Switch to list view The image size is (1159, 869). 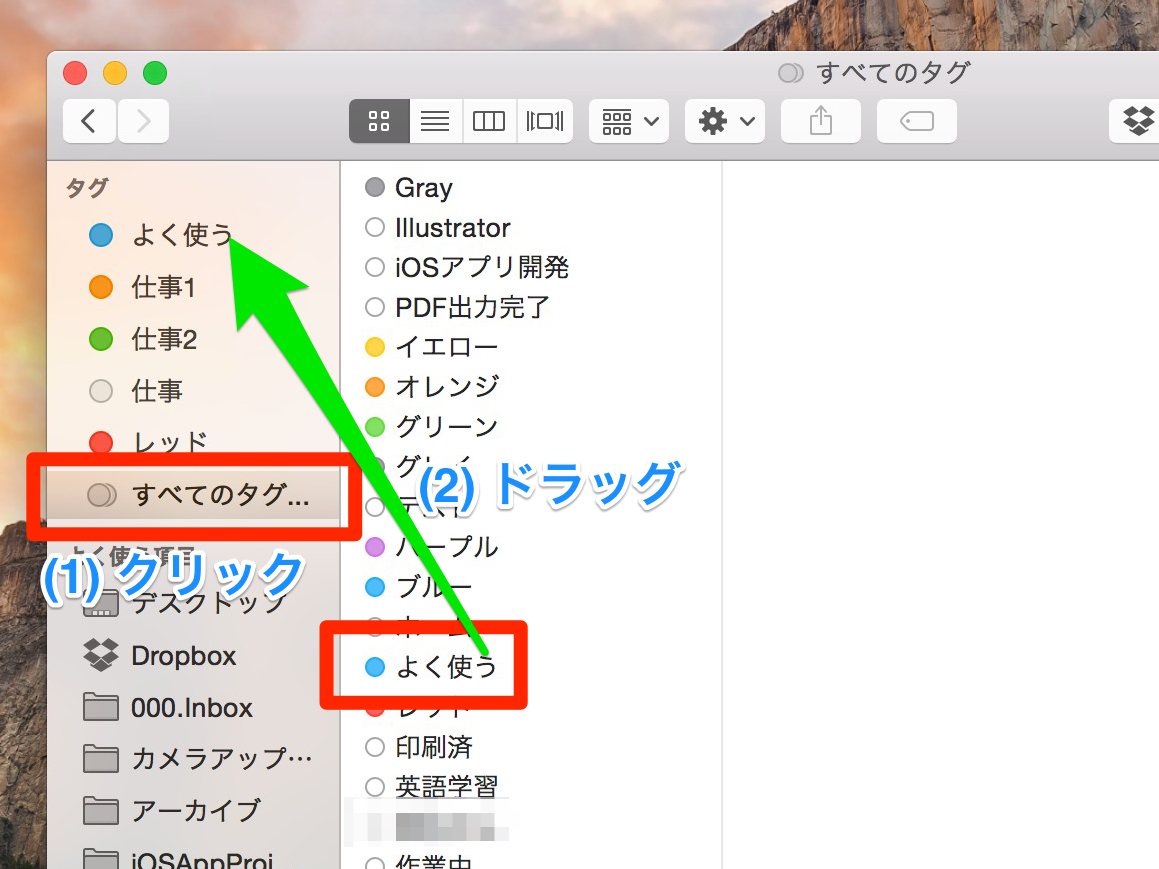(x=435, y=120)
